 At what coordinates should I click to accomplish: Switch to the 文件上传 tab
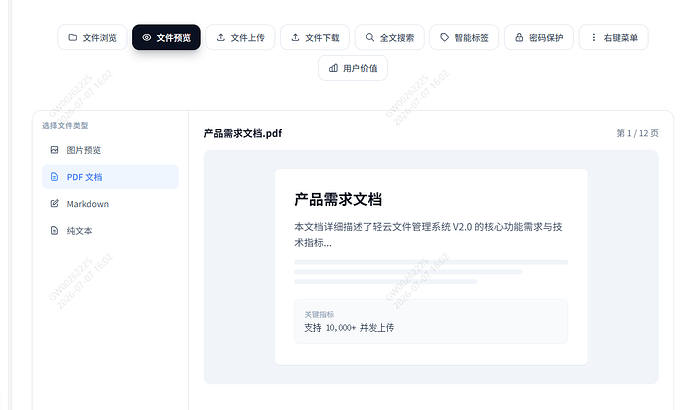240,37
